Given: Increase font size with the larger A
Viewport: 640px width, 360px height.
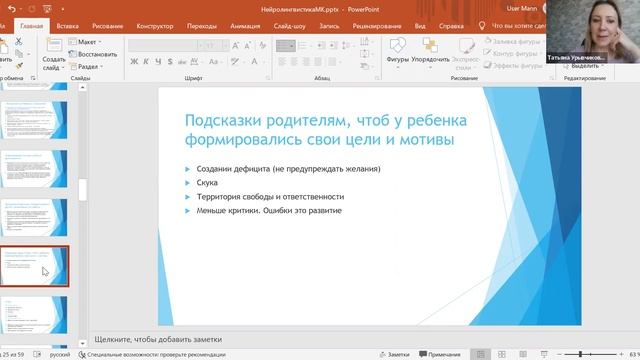Looking at the screenshot, I should (236, 45).
